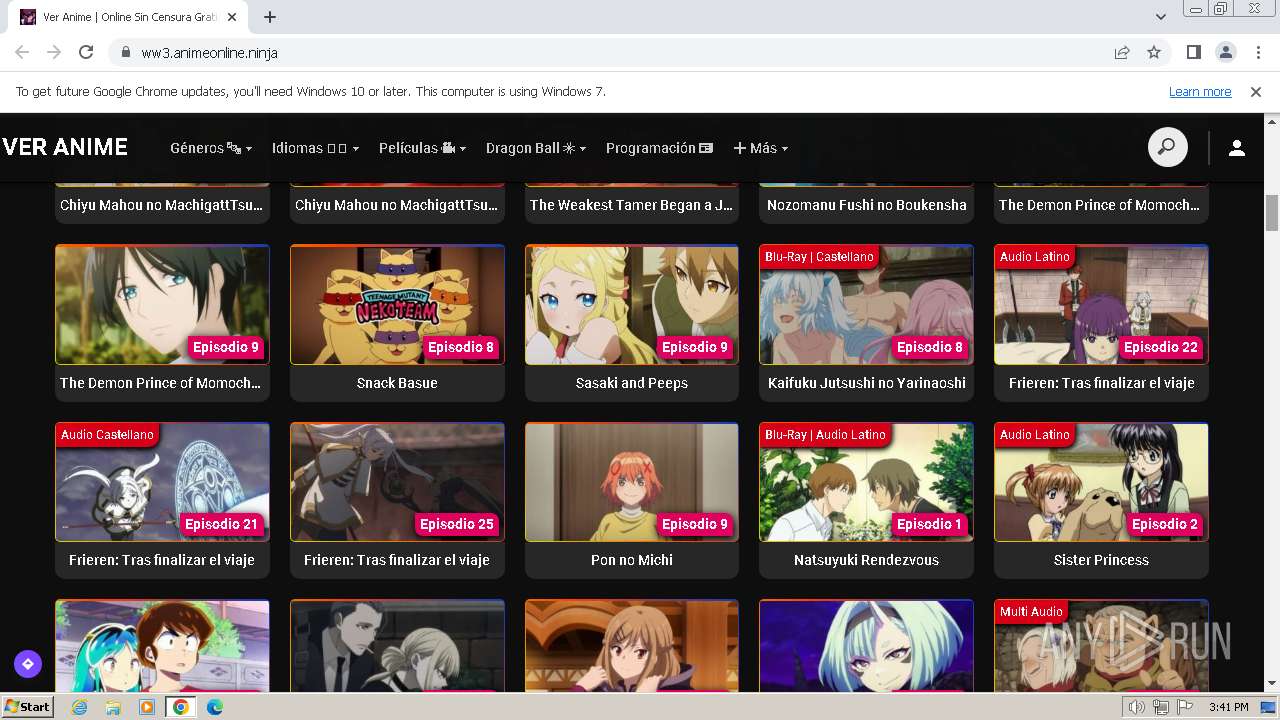
Task: Click The Weakest Tamer title
Action: coord(632,205)
